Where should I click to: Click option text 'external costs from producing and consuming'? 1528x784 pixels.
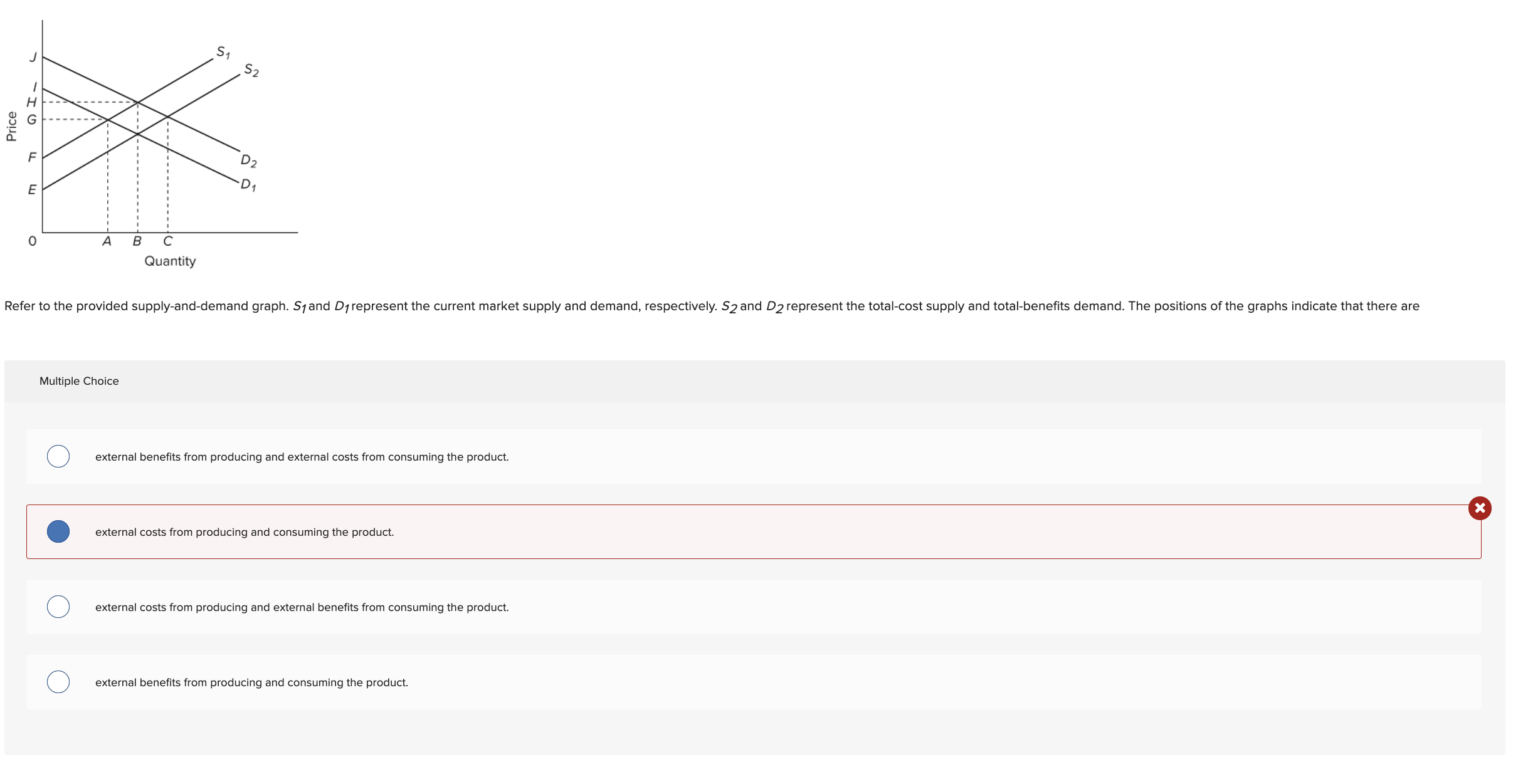point(245,532)
